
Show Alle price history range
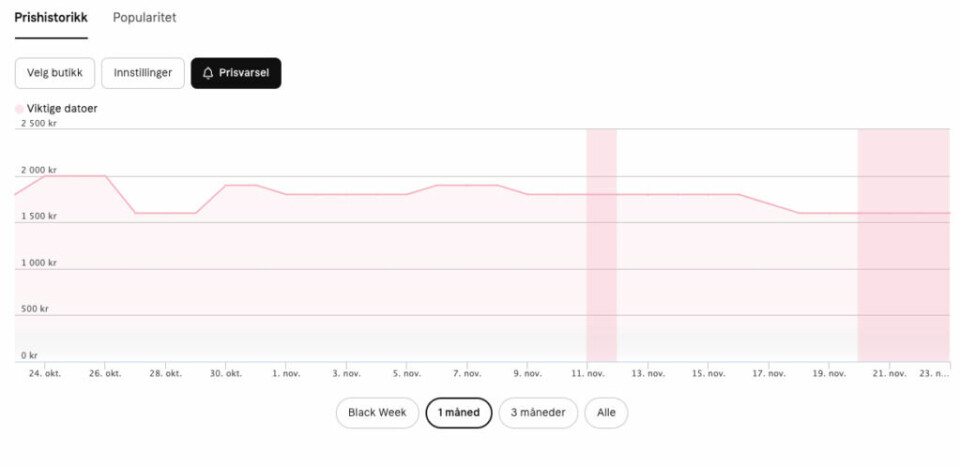coord(606,413)
